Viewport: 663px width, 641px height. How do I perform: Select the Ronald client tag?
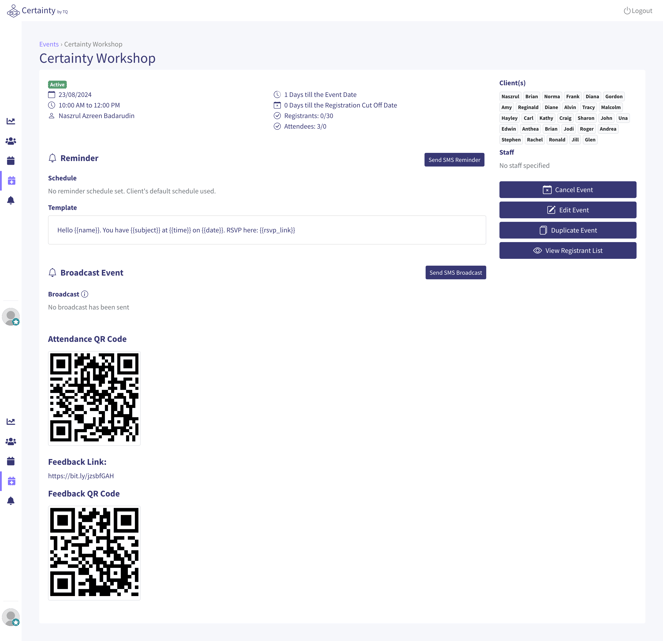(x=557, y=140)
